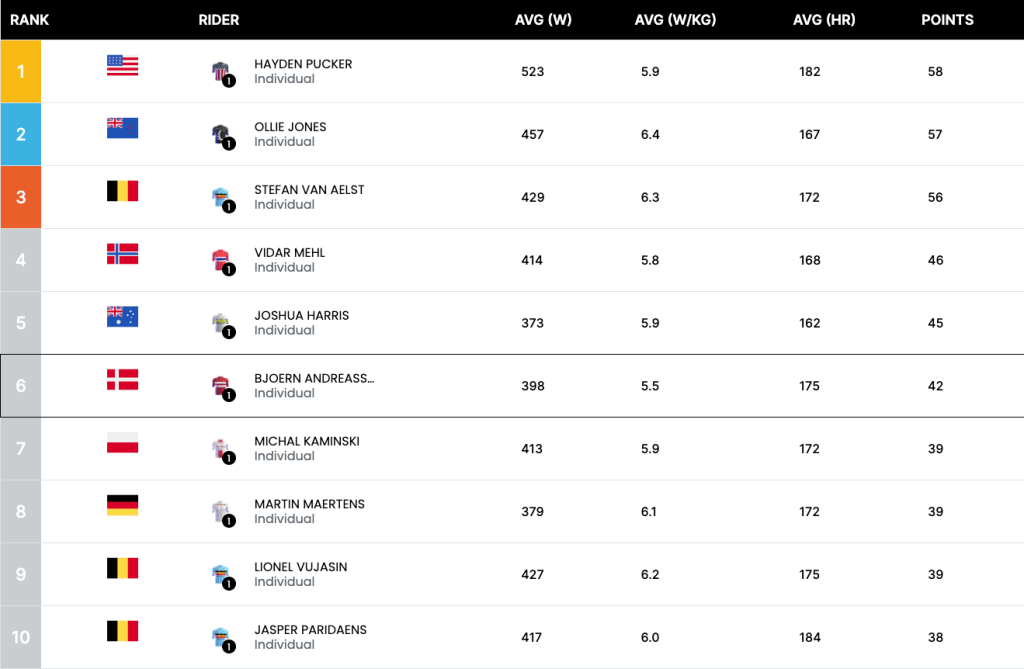Open Stefan Van Aelst rider profile link
The height and width of the screenshot is (669, 1024).
(309, 189)
